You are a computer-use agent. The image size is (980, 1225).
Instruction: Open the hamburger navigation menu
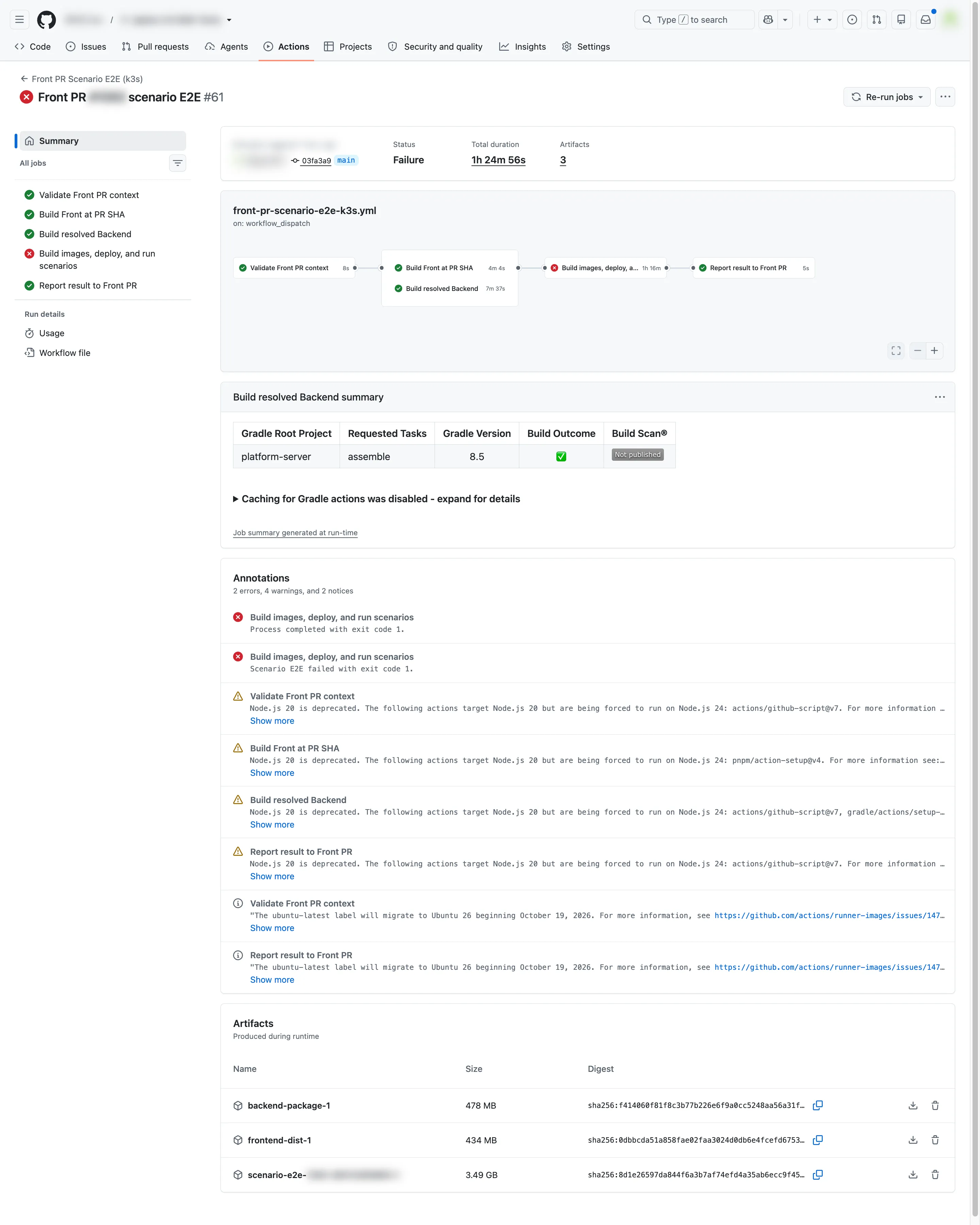[19, 20]
